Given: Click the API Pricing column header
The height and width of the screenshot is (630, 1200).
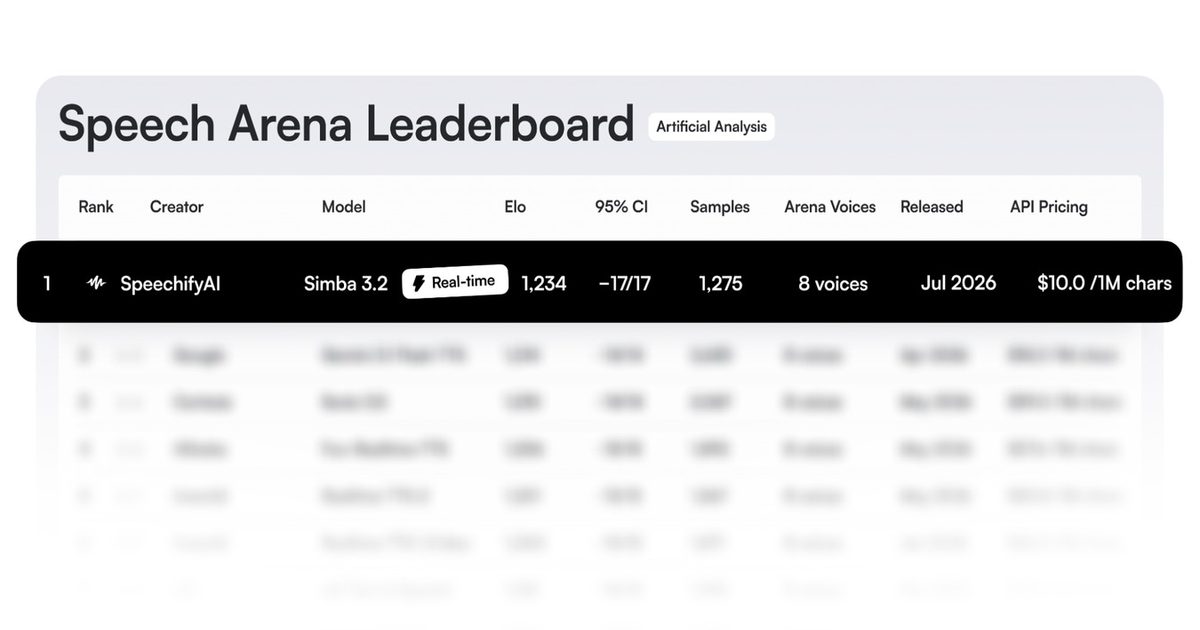Looking at the screenshot, I should (x=1049, y=207).
